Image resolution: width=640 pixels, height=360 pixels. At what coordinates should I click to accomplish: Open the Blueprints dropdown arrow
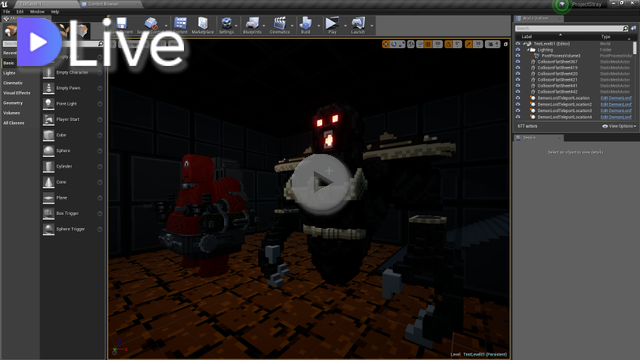[x=264, y=26]
